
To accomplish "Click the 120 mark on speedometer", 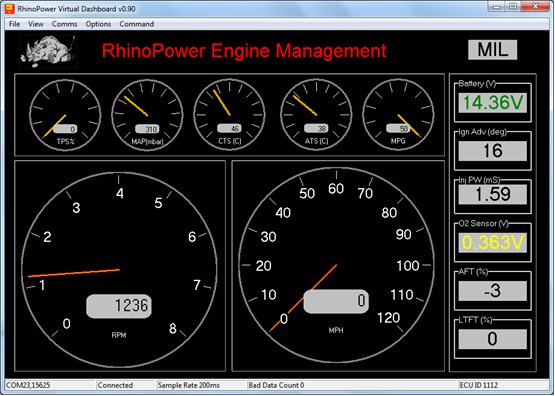I will (x=389, y=318).
